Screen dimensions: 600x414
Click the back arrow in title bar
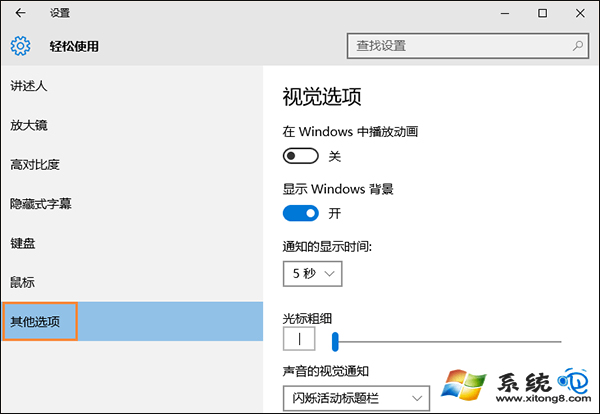(20, 13)
